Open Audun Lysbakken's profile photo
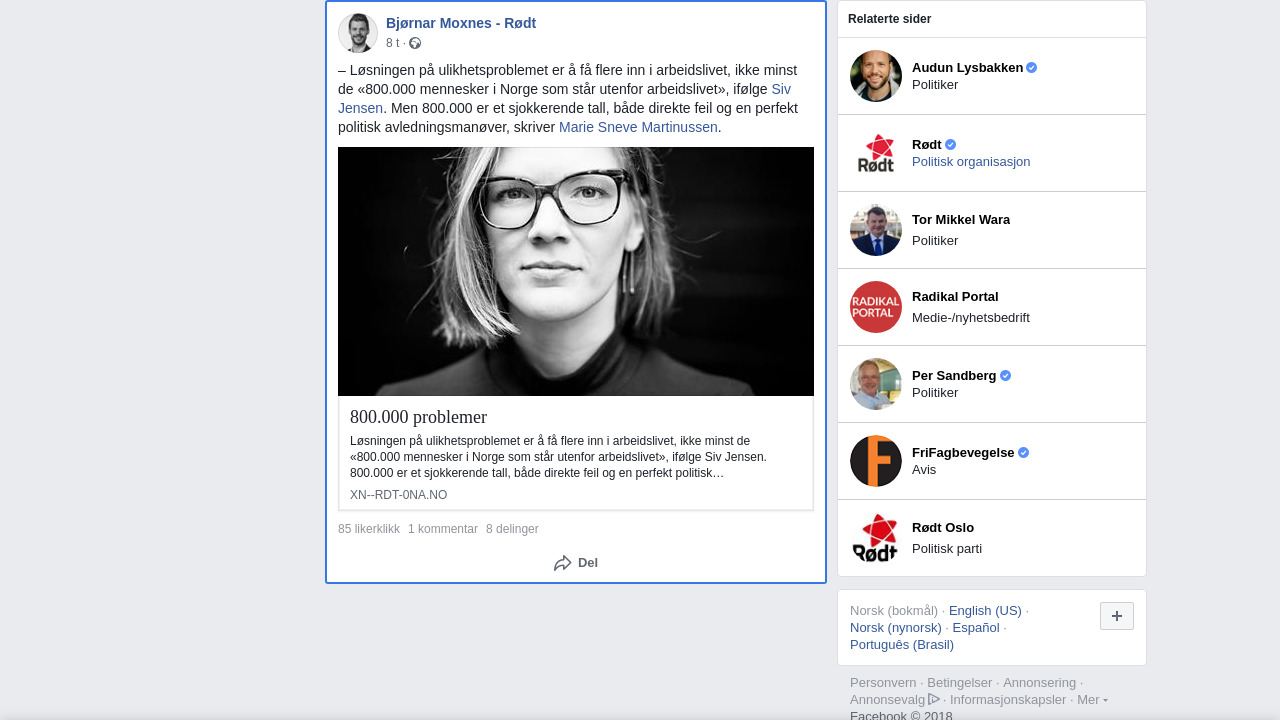This screenshot has width=1280, height=720. [876, 76]
